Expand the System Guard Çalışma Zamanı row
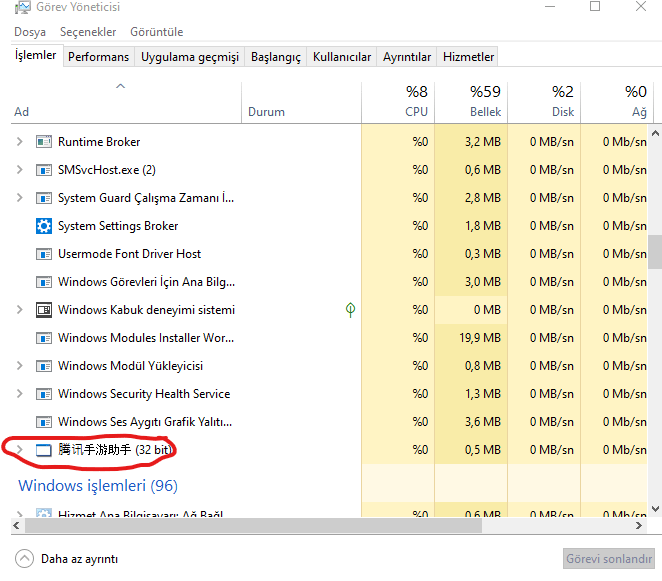 (x=19, y=198)
